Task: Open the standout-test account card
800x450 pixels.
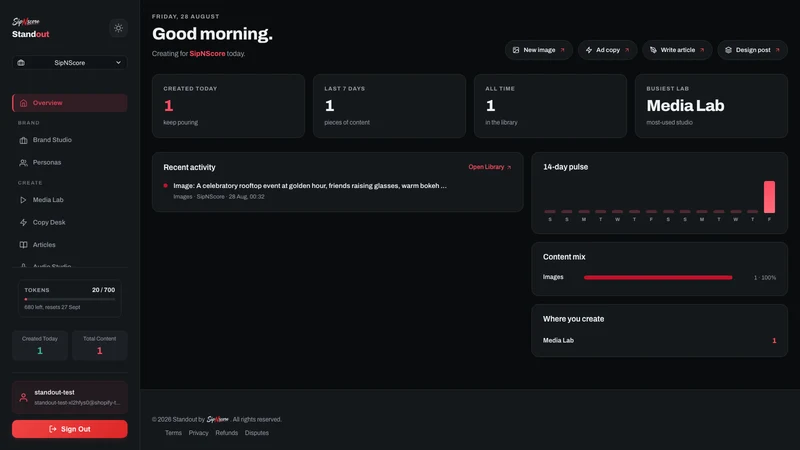Action: click(x=70, y=397)
